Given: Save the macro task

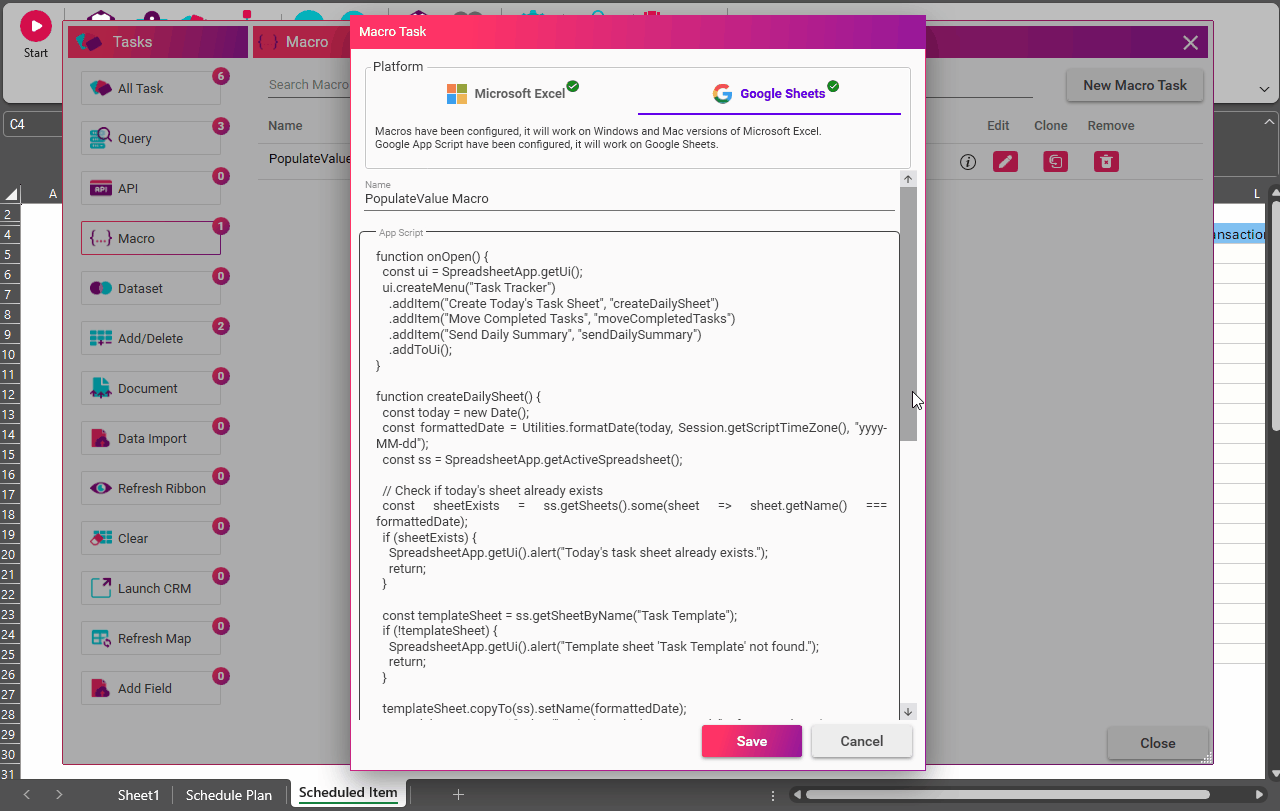Looking at the screenshot, I should 751,741.
